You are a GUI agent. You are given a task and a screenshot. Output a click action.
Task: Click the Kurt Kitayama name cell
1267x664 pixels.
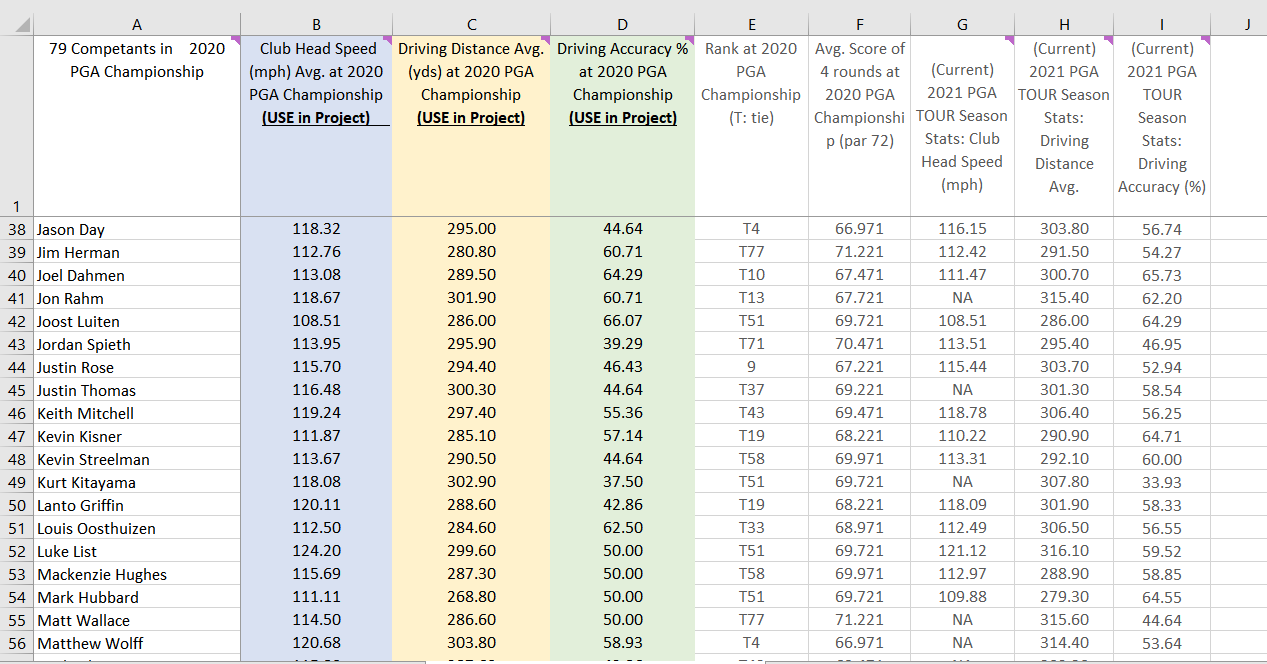coord(137,482)
